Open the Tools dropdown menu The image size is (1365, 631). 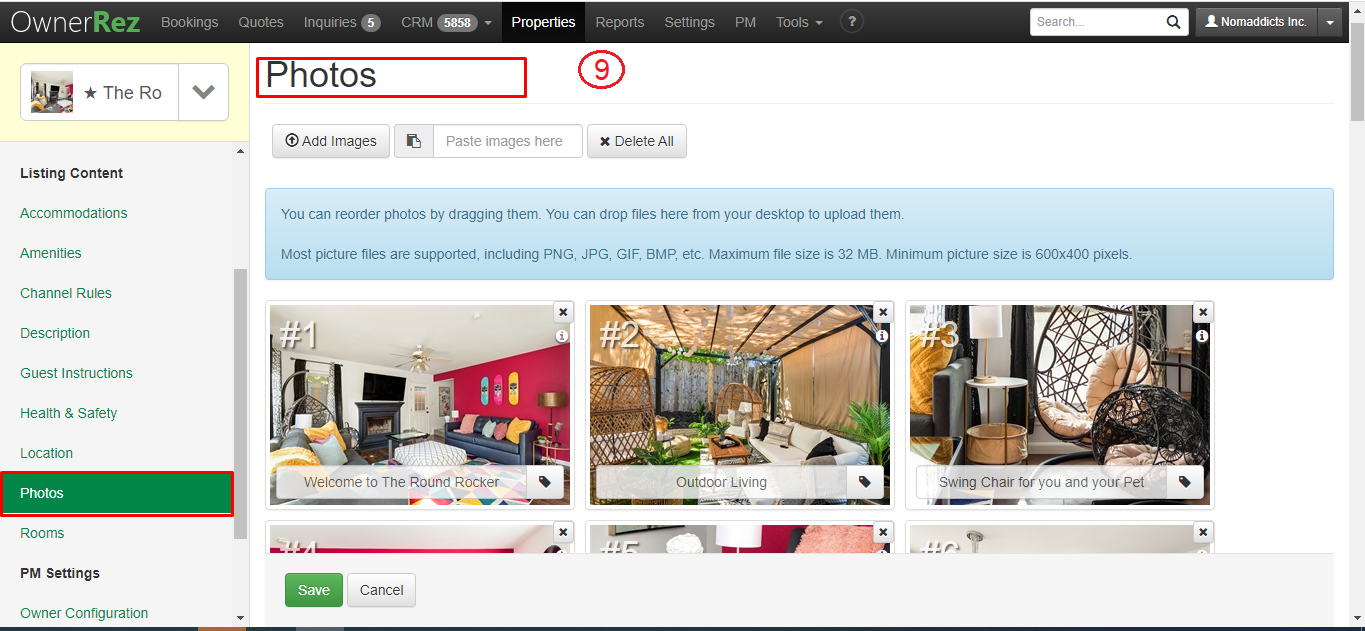tap(799, 22)
